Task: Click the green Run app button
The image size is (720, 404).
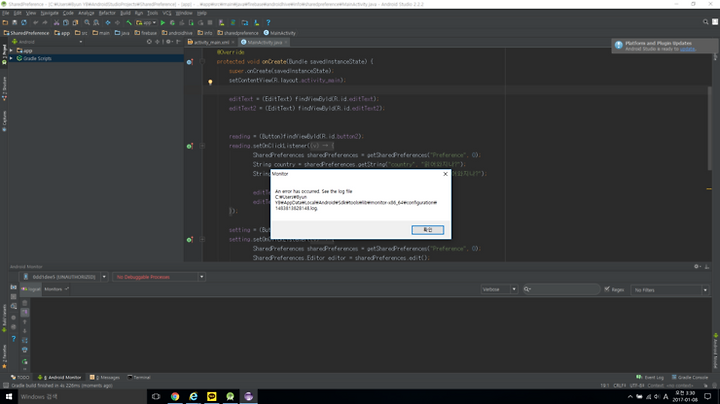Action: (x=163, y=22)
